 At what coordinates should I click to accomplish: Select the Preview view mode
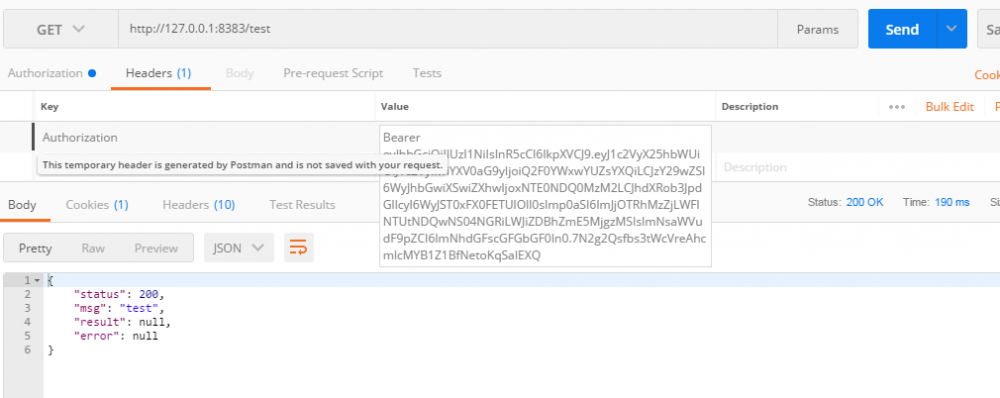pyautogui.click(x=156, y=248)
